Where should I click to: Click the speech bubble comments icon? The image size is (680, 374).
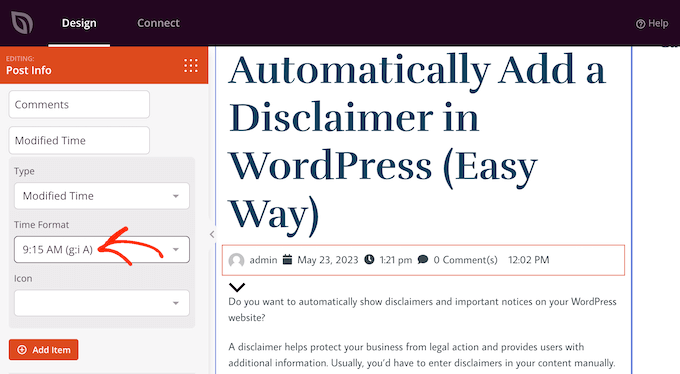pyautogui.click(x=422, y=259)
